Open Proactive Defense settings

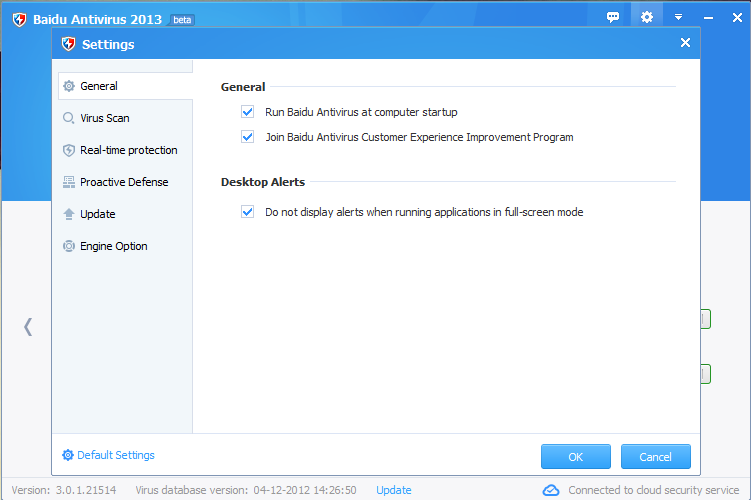tap(125, 182)
